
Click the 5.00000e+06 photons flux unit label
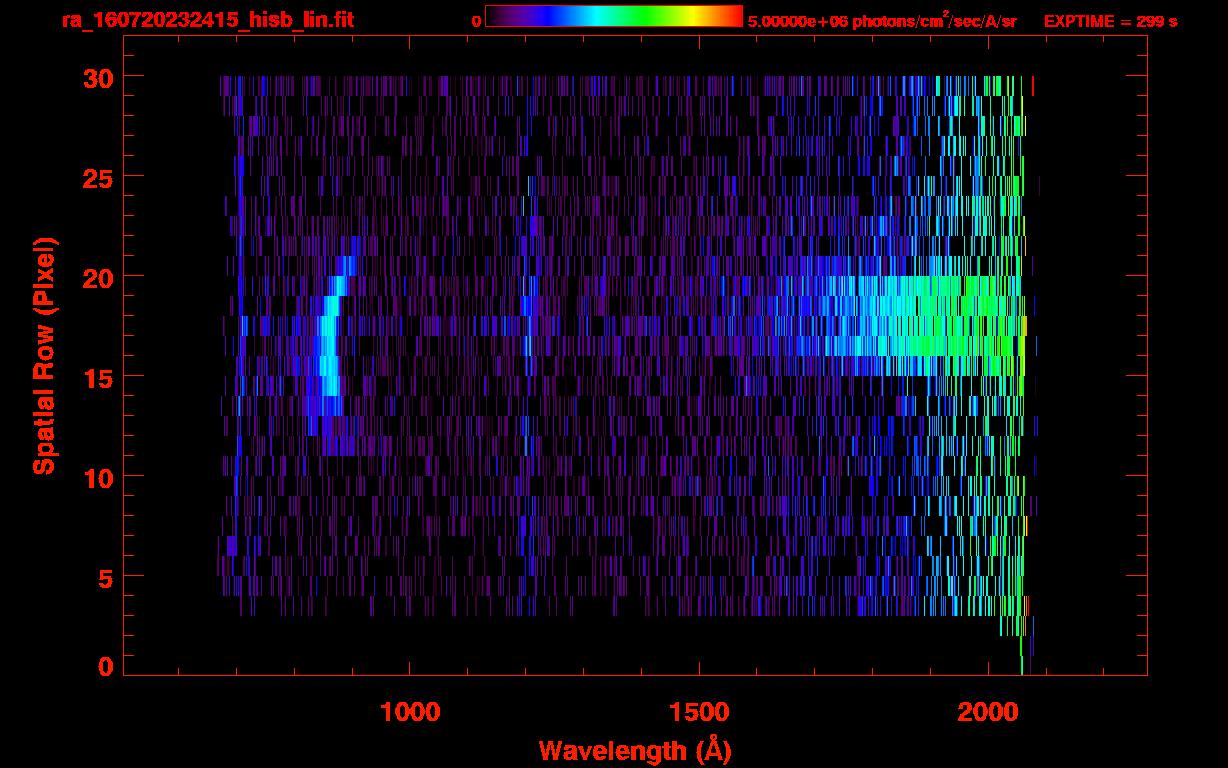pyautogui.click(x=882, y=21)
